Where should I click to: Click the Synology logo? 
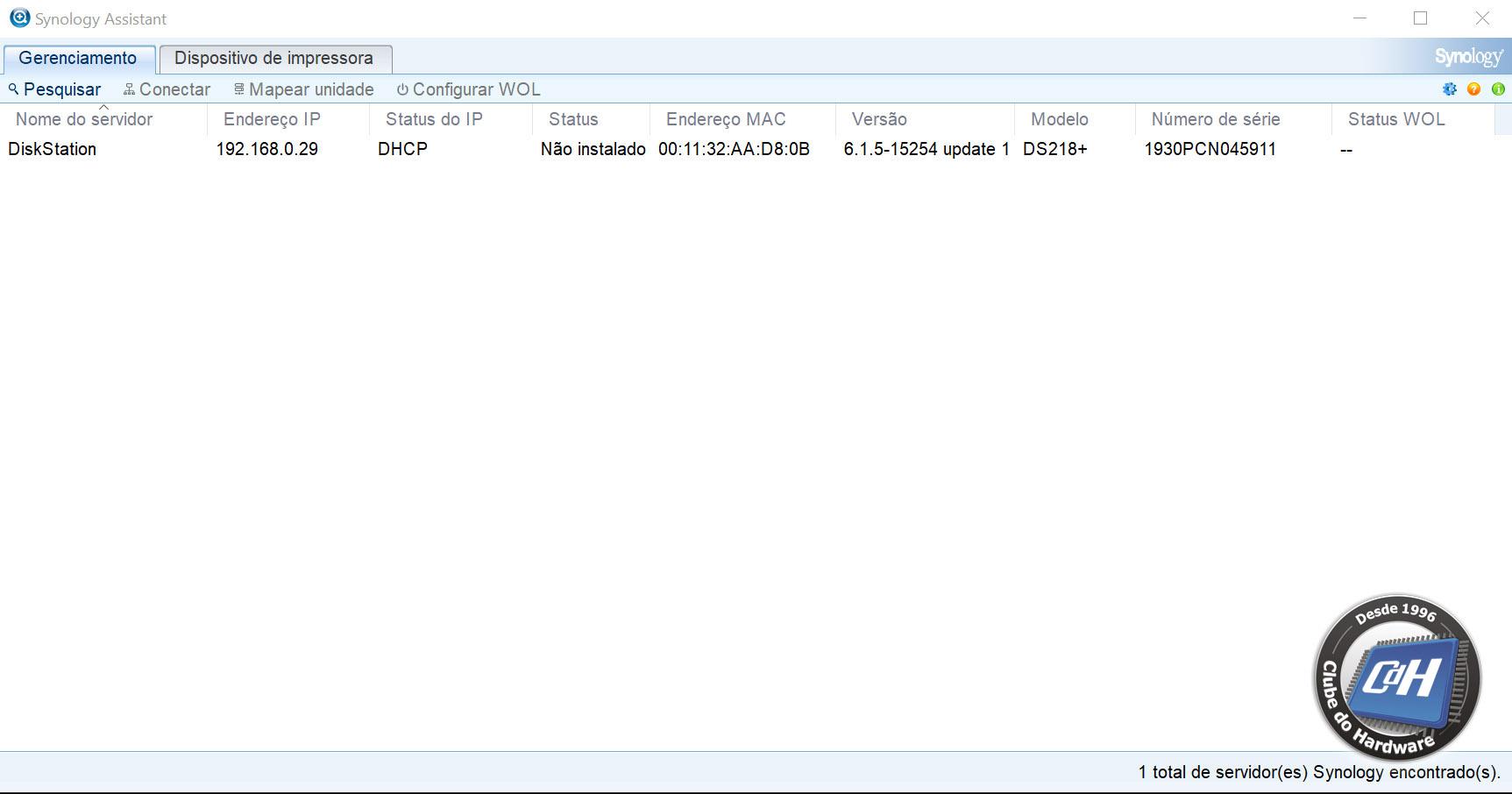tap(1469, 57)
